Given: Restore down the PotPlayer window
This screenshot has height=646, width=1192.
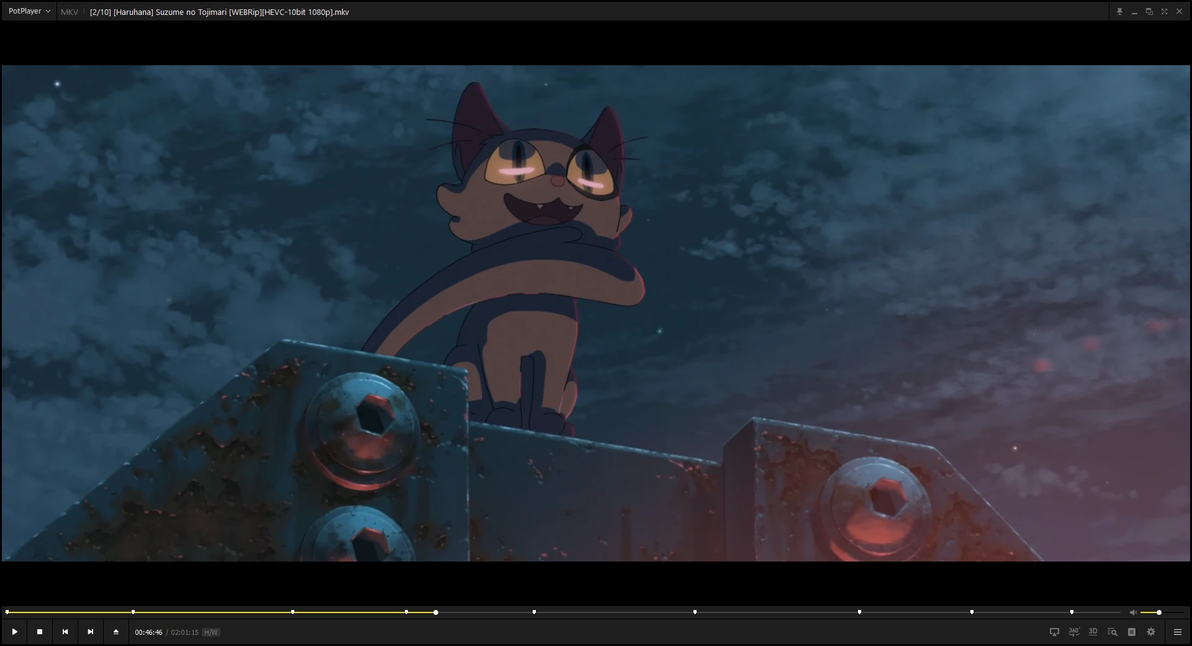Looking at the screenshot, I should [1149, 11].
